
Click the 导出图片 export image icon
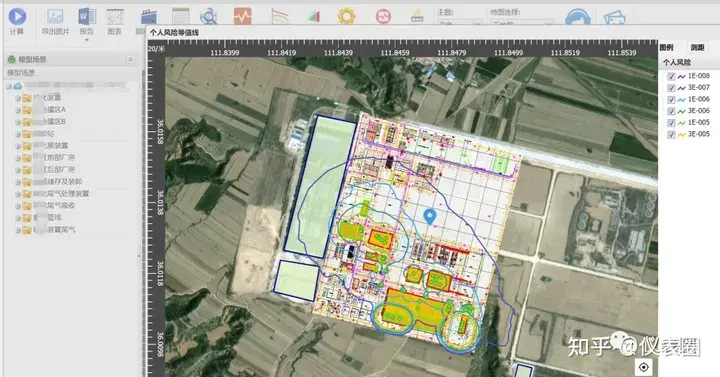(x=55, y=17)
